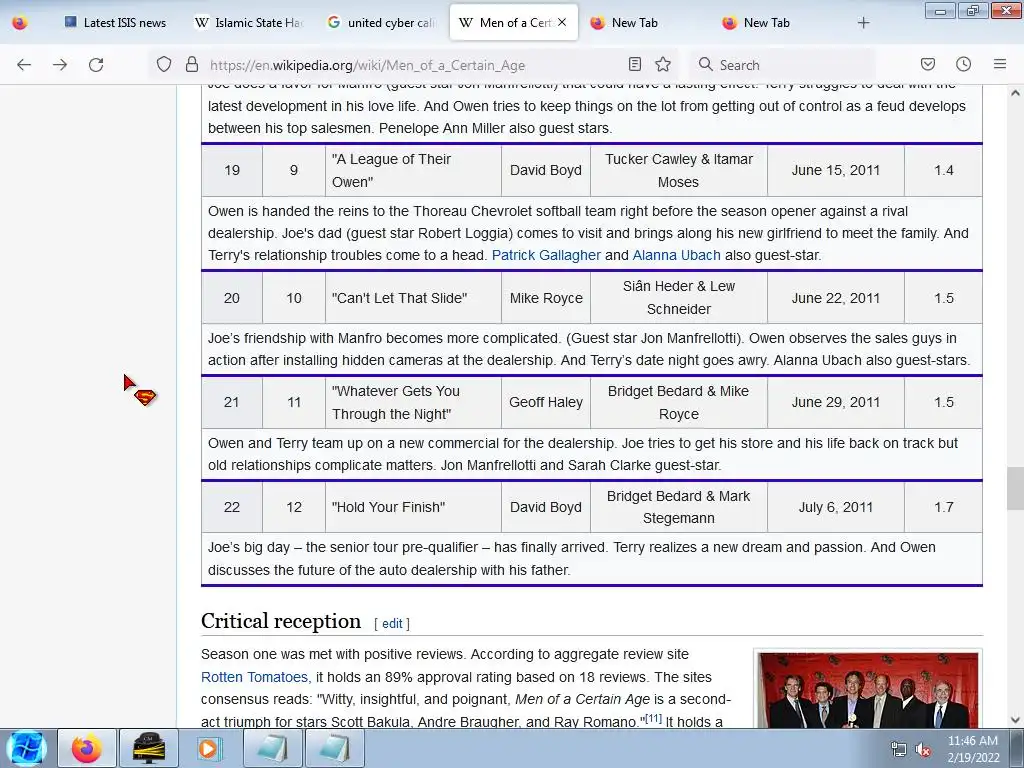1024x768 pixels.
Task: Click writers "Tucker Cawley & Itamar Moses"
Action: [x=679, y=170]
